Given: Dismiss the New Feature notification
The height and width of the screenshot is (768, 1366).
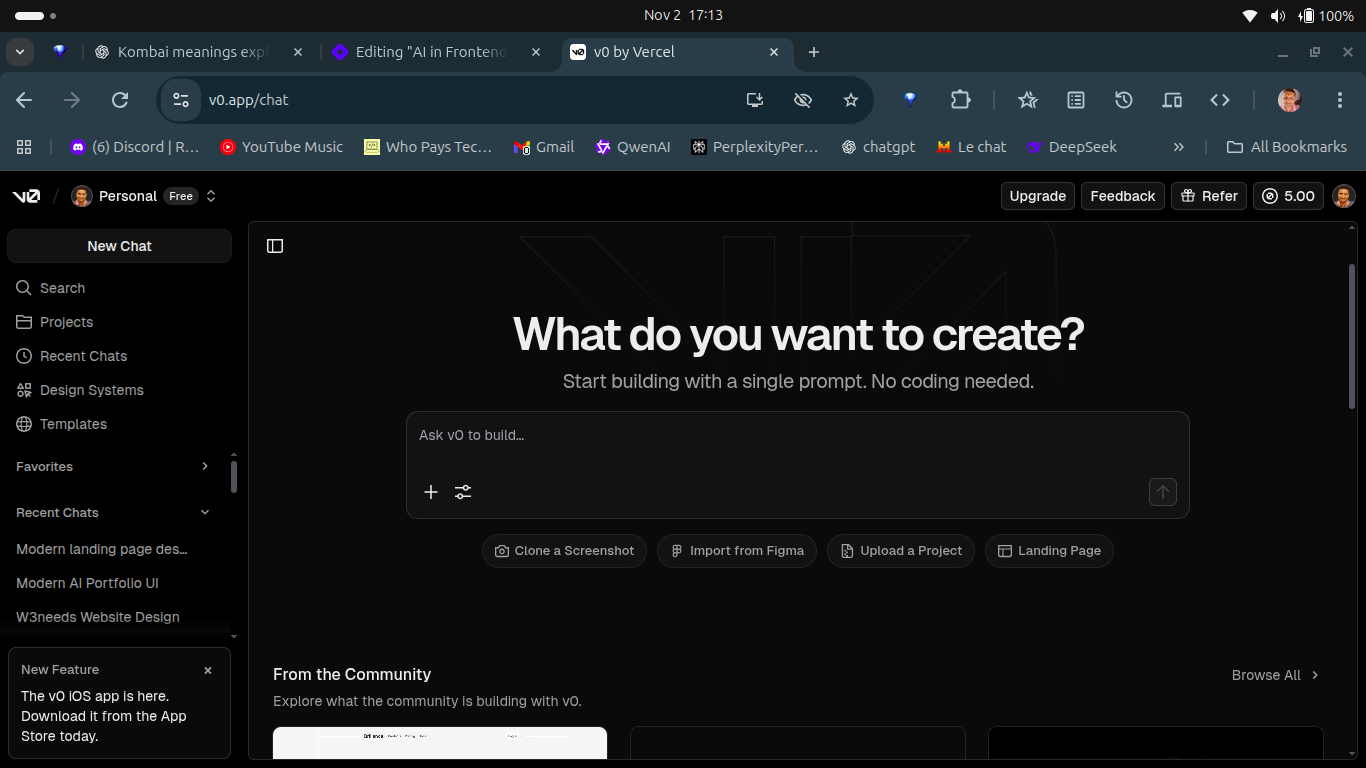Looking at the screenshot, I should tap(208, 670).
